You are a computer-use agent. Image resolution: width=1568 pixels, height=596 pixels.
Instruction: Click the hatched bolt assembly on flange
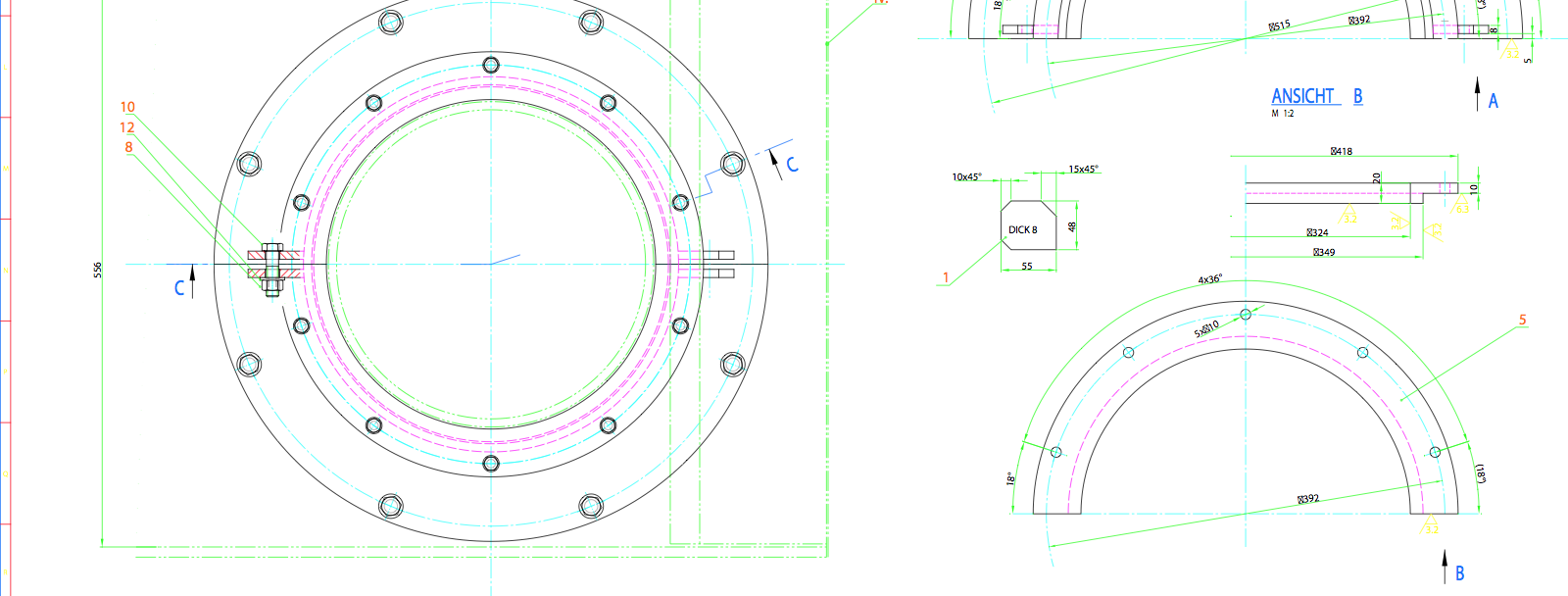[x=273, y=265]
